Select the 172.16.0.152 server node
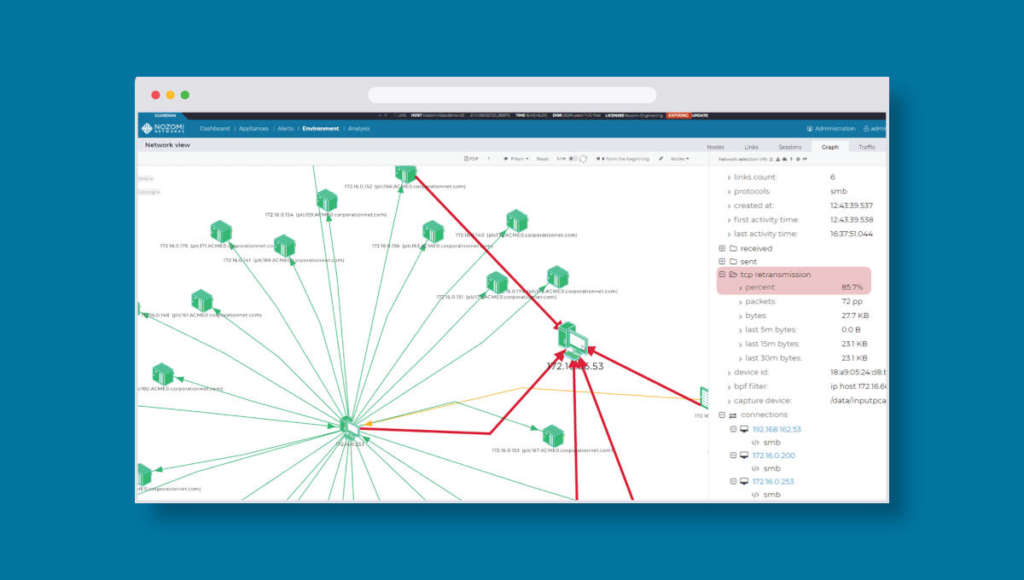Image resolution: width=1024 pixels, height=580 pixels. click(x=406, y=173)
